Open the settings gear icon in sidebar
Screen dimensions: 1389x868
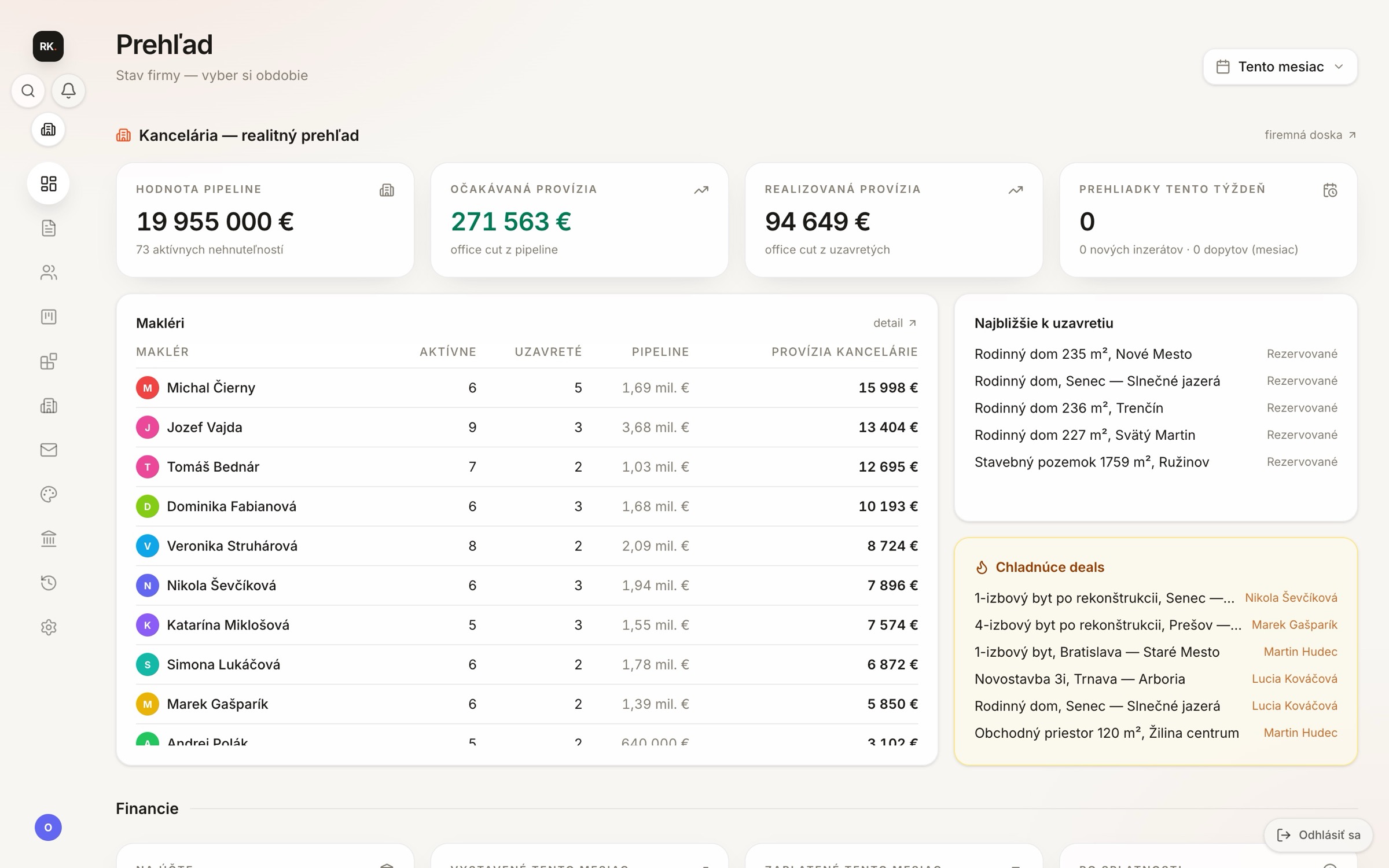49,627
